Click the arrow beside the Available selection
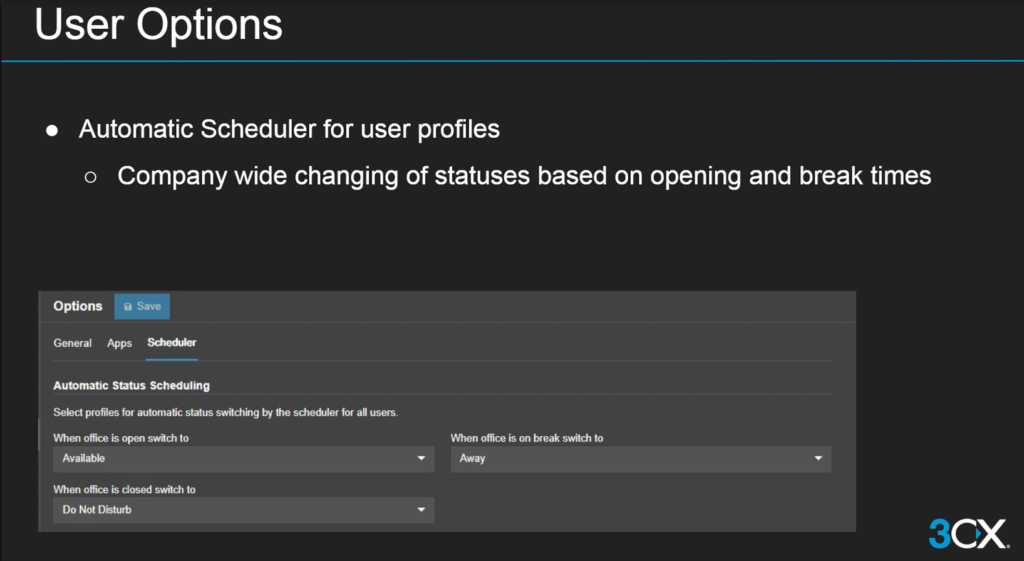This screenshot has height=561, width=1024. click(x=421, y=459)
